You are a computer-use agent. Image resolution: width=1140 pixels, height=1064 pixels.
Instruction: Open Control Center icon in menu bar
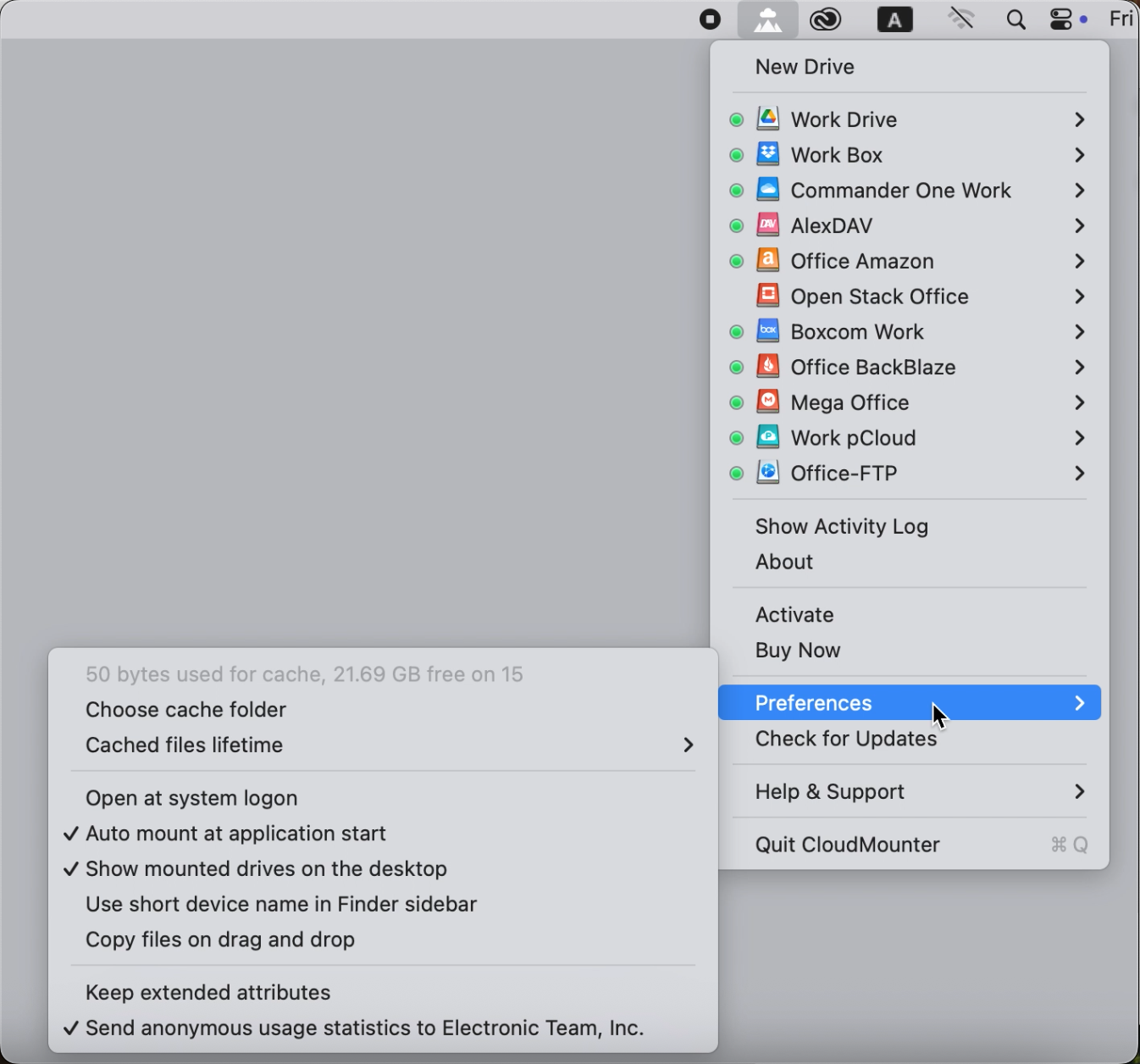[x=1062, y=19]
